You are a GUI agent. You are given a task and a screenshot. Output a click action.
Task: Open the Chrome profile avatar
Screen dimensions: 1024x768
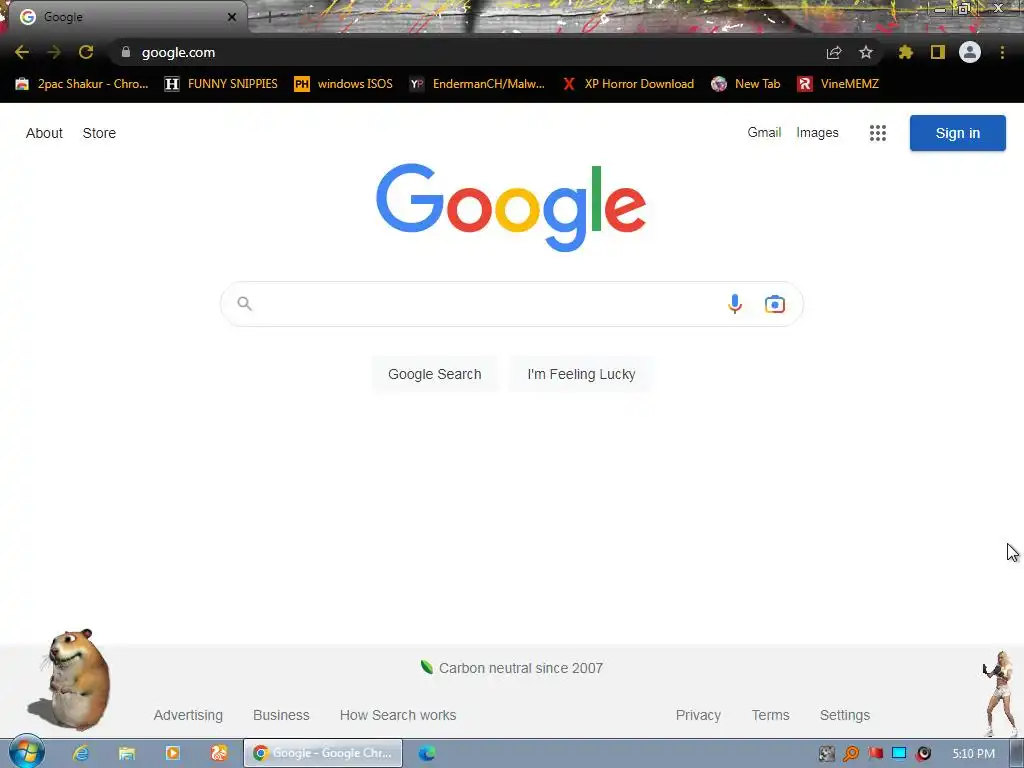click(970, 52)
